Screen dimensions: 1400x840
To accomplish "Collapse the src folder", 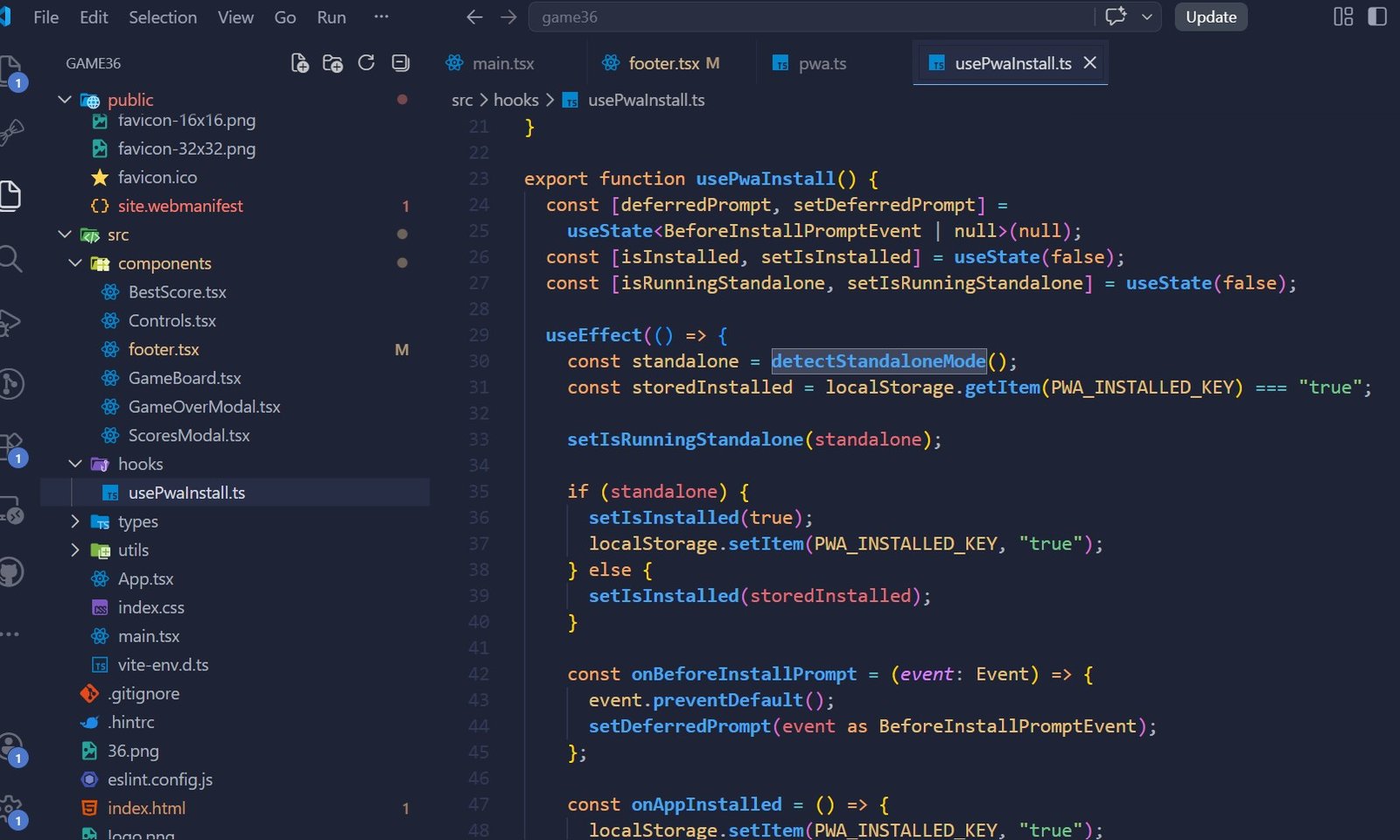I will [64, 234].
